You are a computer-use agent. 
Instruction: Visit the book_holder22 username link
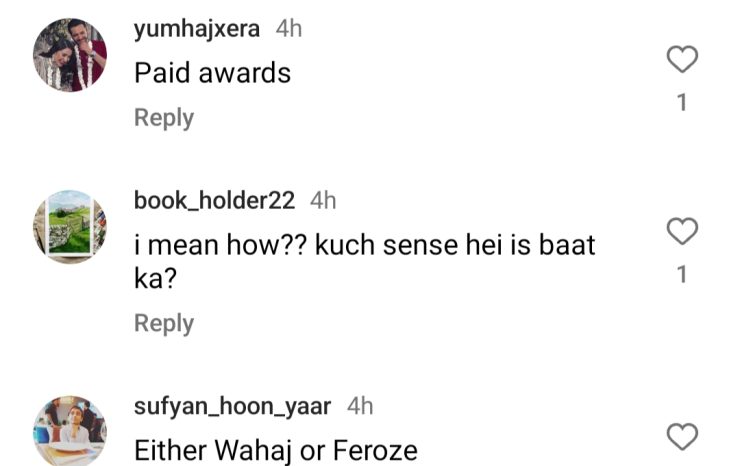[x=214, y=201]
